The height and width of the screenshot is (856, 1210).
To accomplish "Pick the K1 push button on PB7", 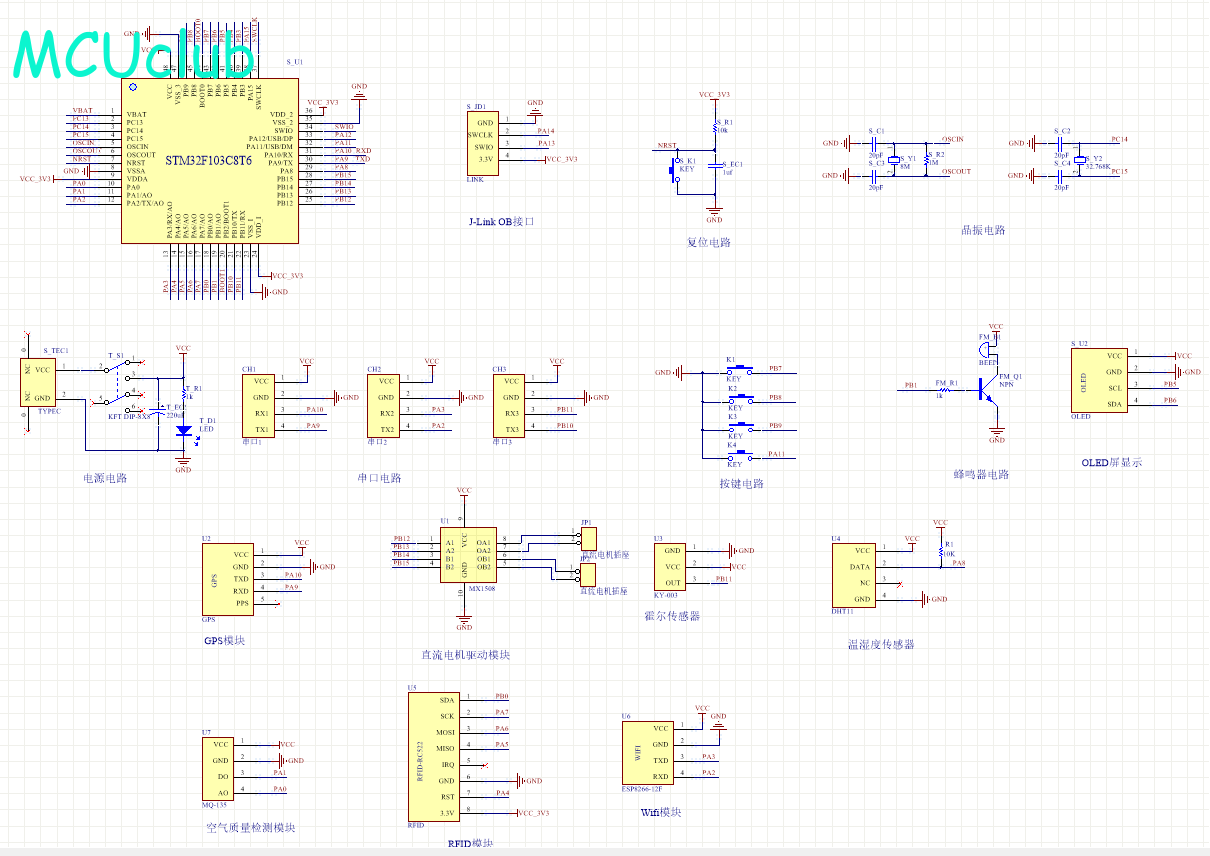I will point(736,371).
